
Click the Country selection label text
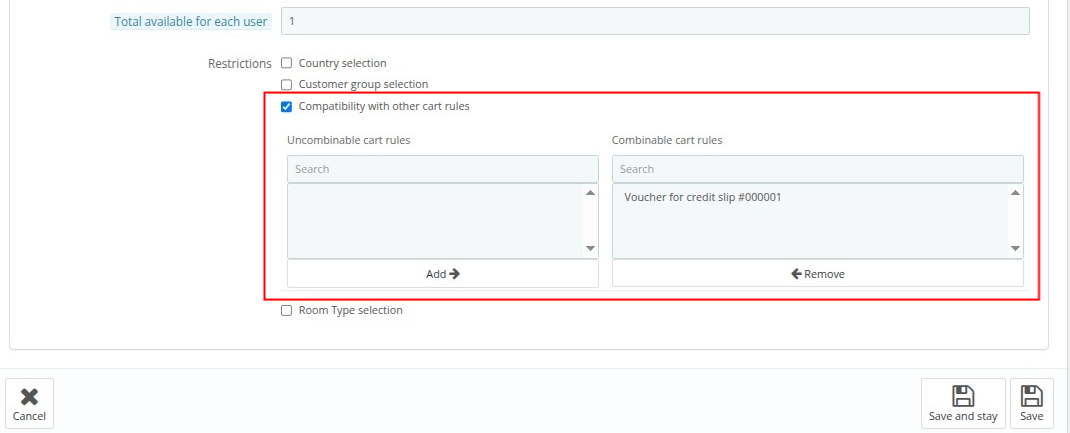click(x=342, y=63)
